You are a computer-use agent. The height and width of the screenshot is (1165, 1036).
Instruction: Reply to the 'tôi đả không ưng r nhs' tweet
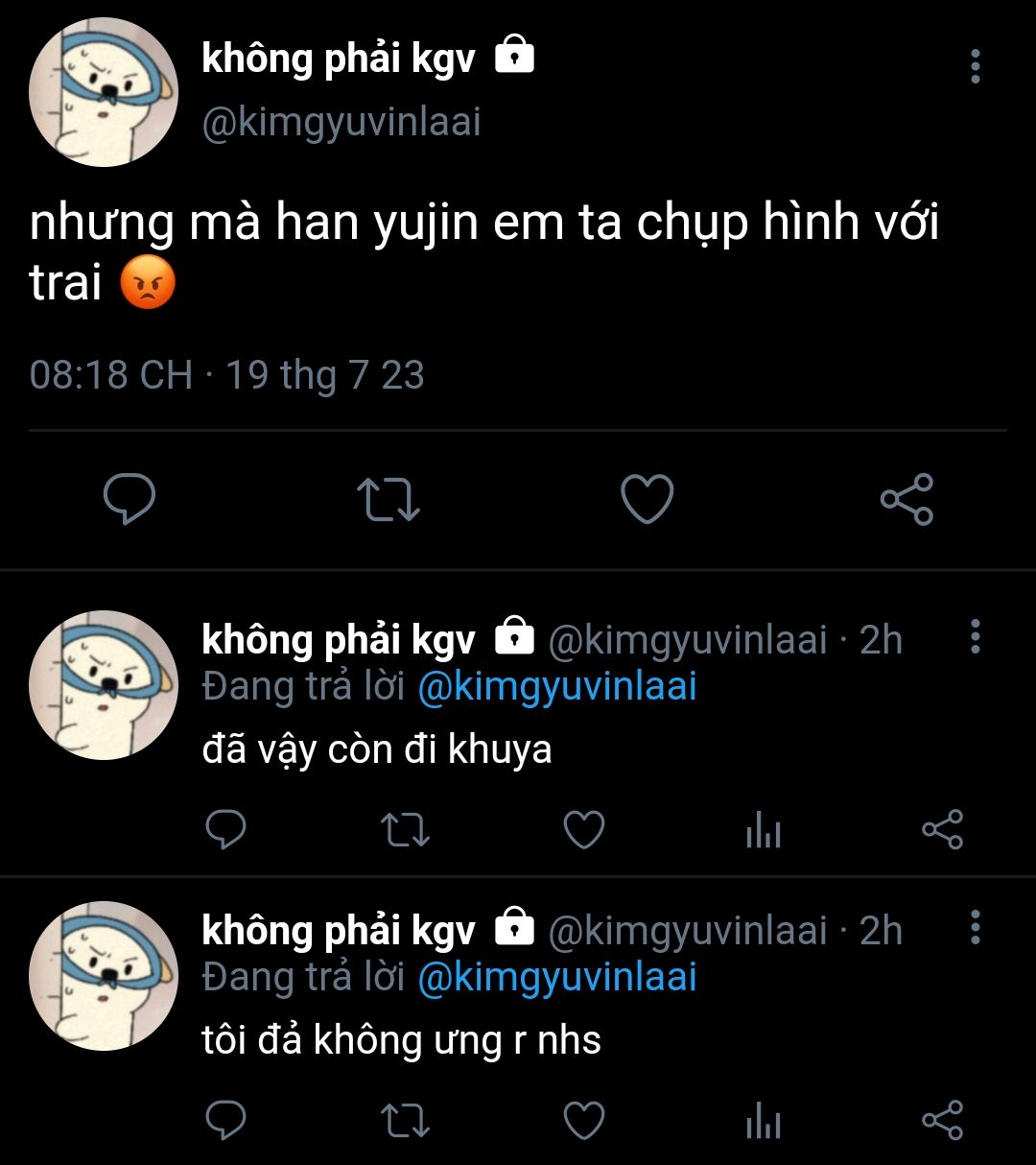[x=226, y=1121]
